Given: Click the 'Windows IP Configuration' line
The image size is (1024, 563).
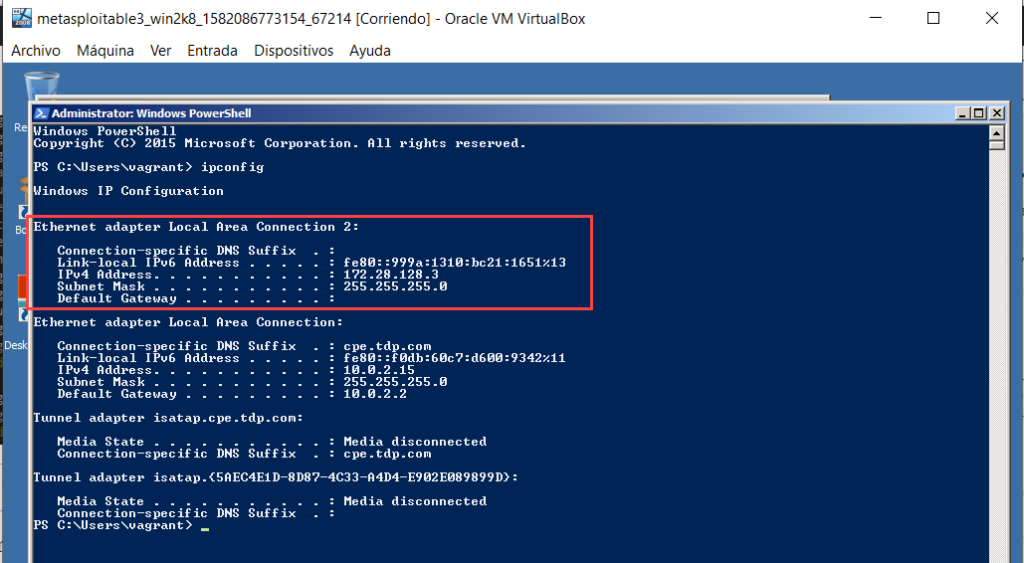Looking at the screenshot, I should 128,191.
